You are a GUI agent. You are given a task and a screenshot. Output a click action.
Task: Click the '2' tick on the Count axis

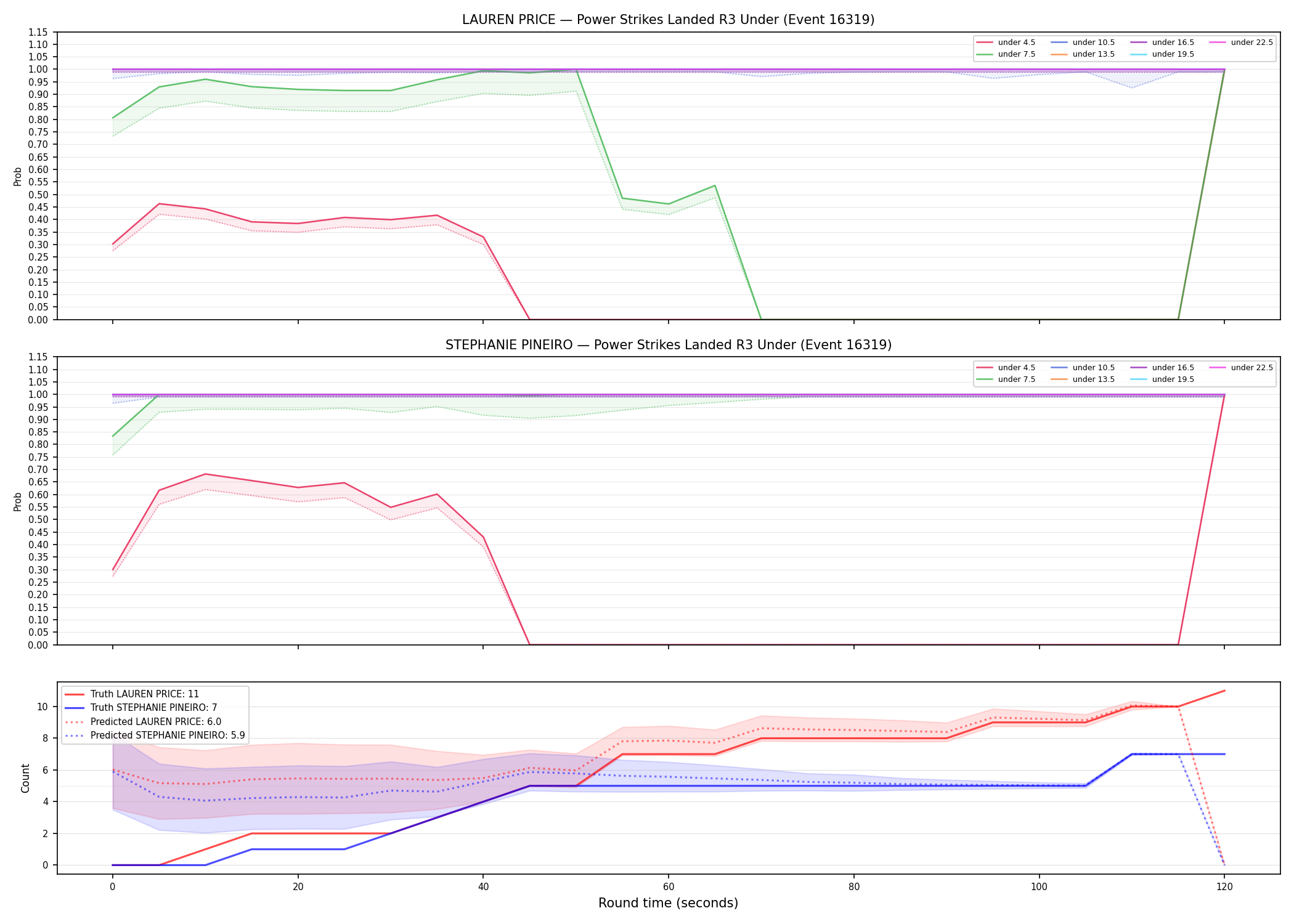[45, 833]
